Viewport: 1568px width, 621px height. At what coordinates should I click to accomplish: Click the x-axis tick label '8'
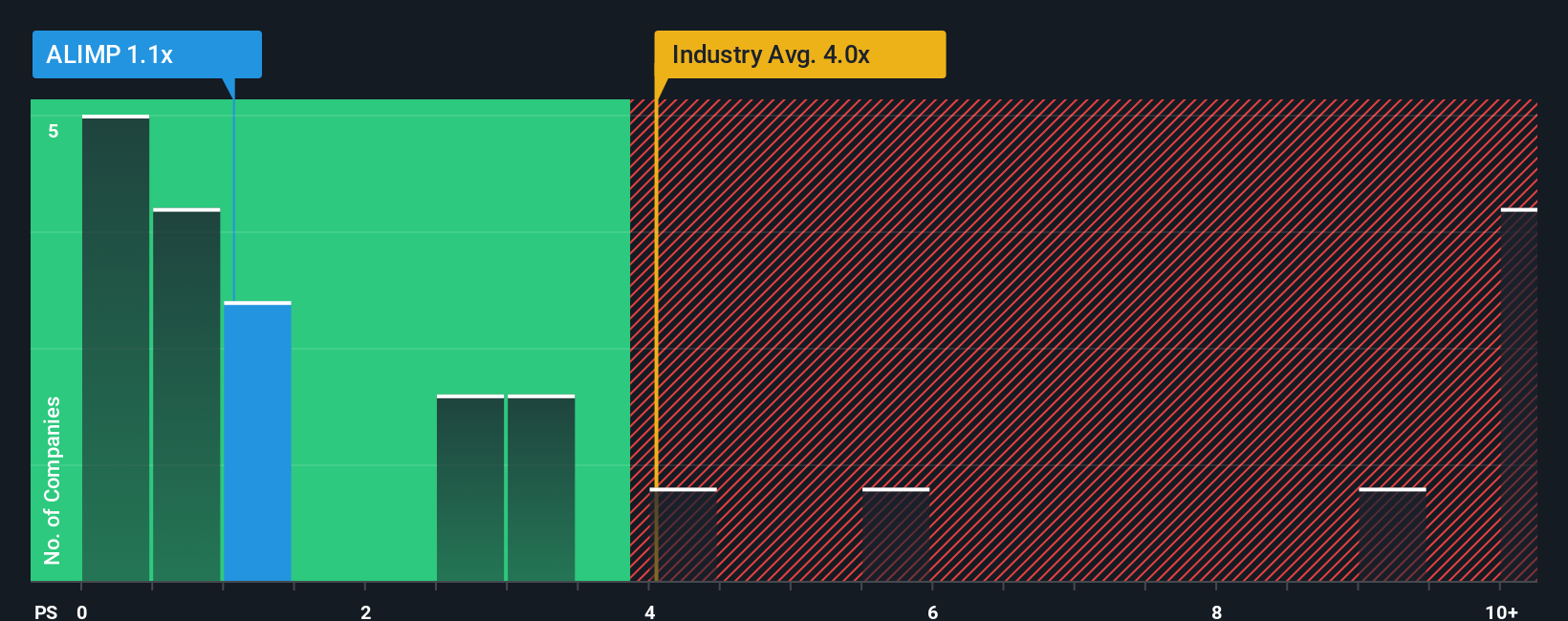1216,611
